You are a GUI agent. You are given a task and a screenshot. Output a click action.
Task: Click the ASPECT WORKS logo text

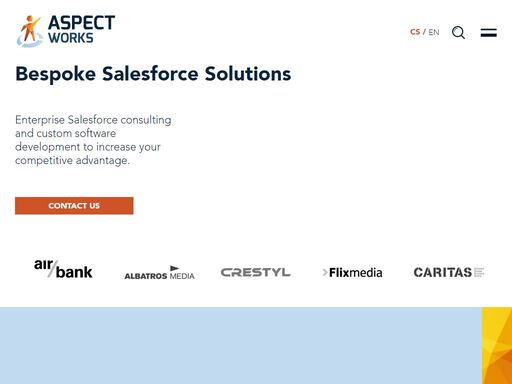(x=81, y=29)
